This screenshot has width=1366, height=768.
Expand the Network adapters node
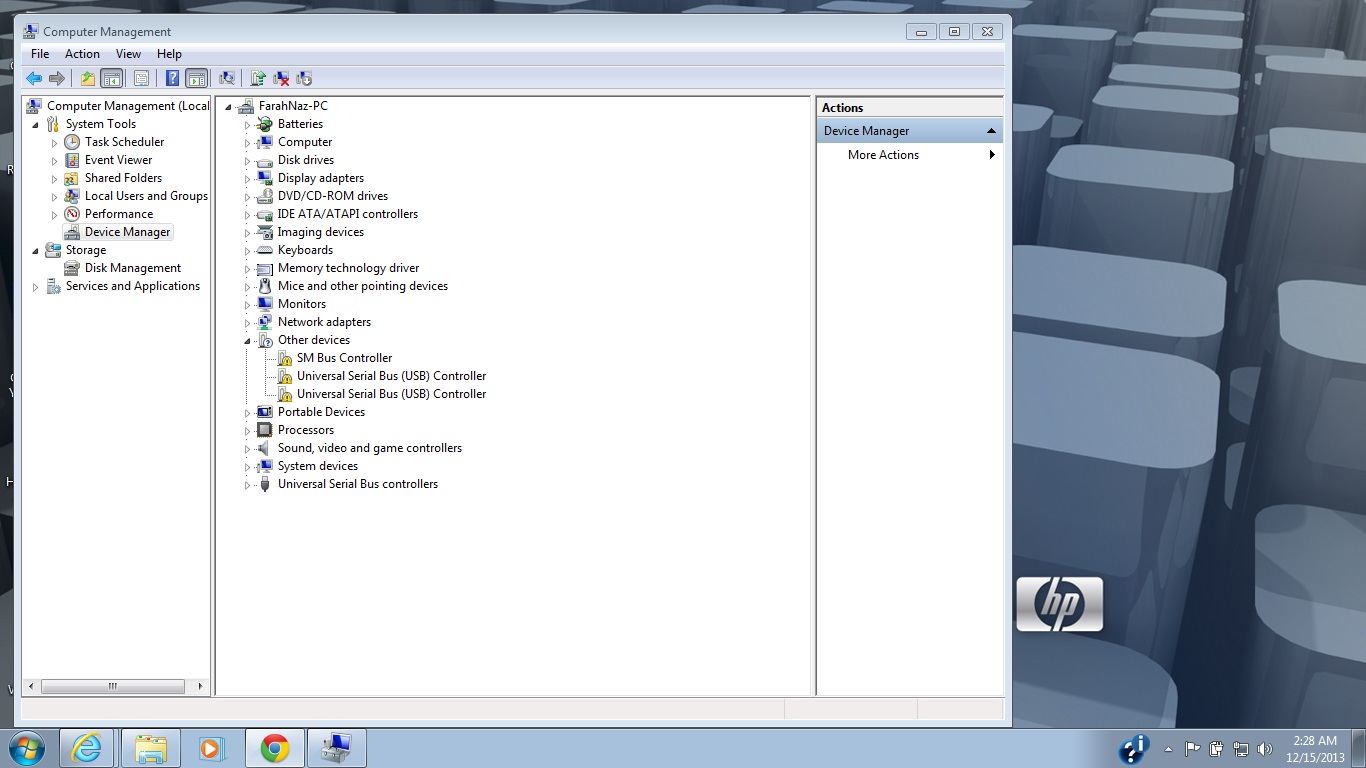pos(247,323)
